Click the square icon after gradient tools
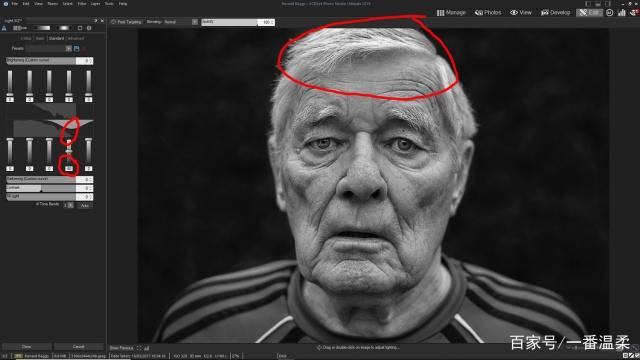This screenshot has height=360, width=640. 80,28
